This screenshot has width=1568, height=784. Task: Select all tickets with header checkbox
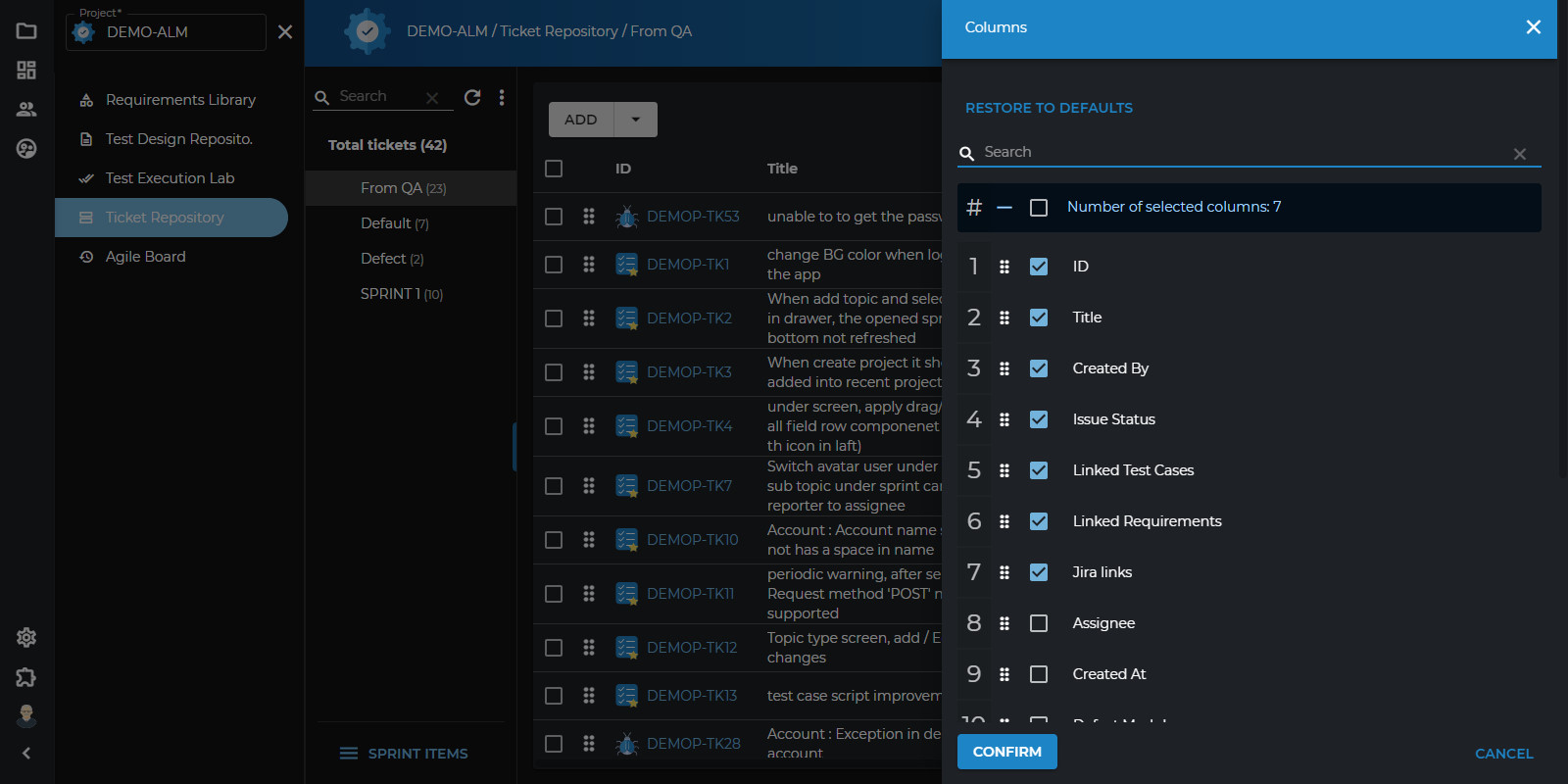[554, 169]
